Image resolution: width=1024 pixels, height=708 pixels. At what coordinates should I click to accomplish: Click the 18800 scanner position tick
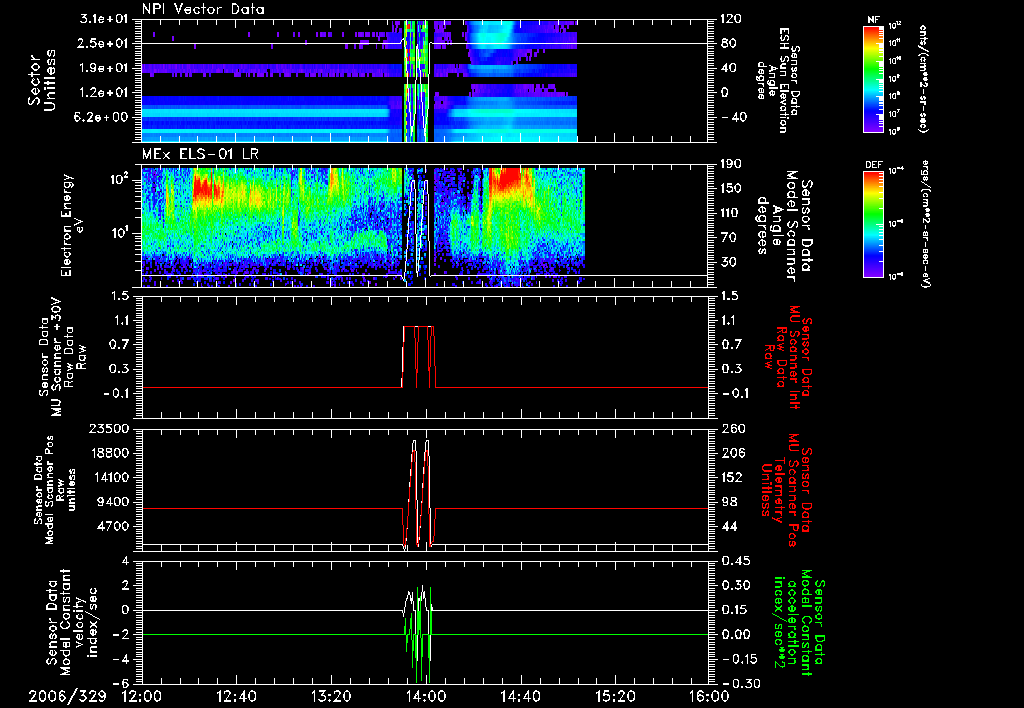click(x=110, y=453)
